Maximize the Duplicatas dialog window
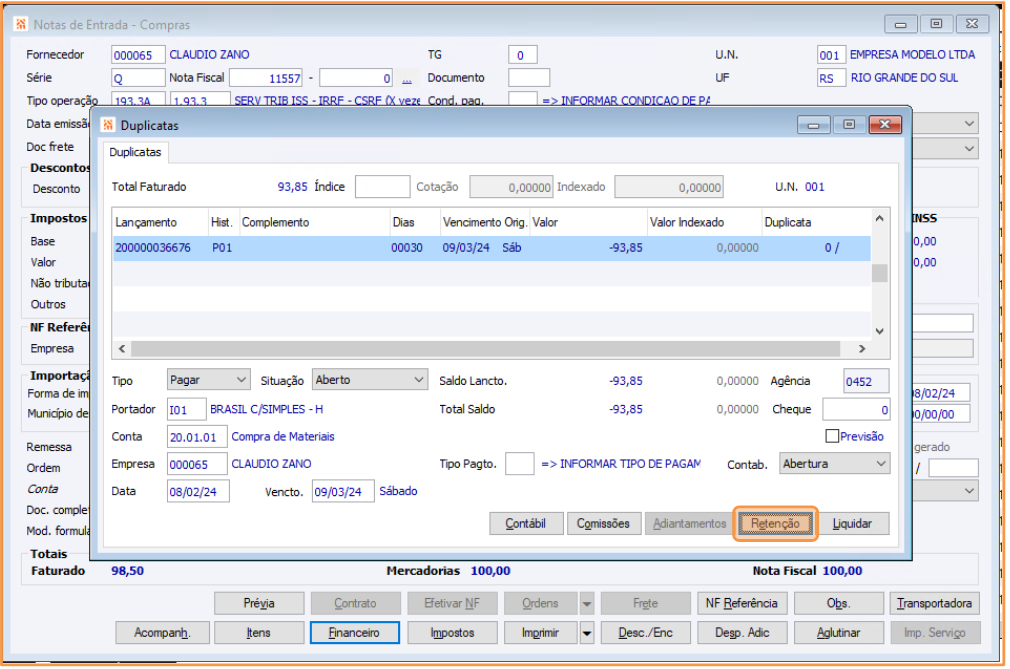This screenshot has height=669, width=1010. coord(849,125)
